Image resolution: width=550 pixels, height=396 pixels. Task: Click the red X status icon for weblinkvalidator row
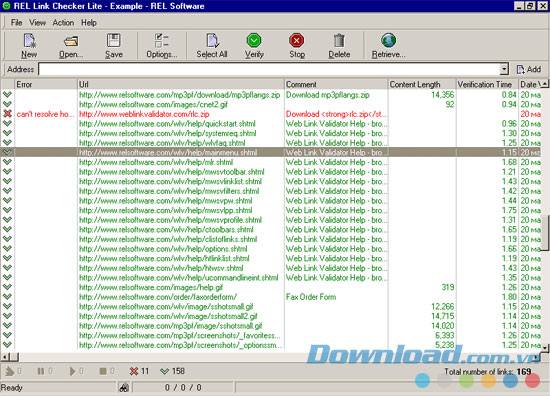[7, 114]
